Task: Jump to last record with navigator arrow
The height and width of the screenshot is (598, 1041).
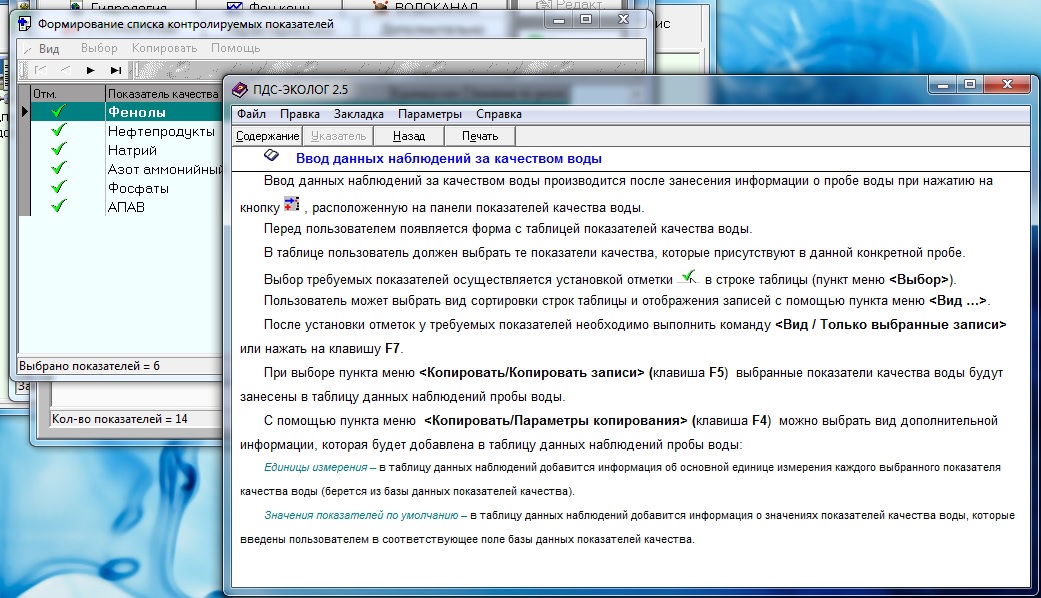Action: pos(116,70)
